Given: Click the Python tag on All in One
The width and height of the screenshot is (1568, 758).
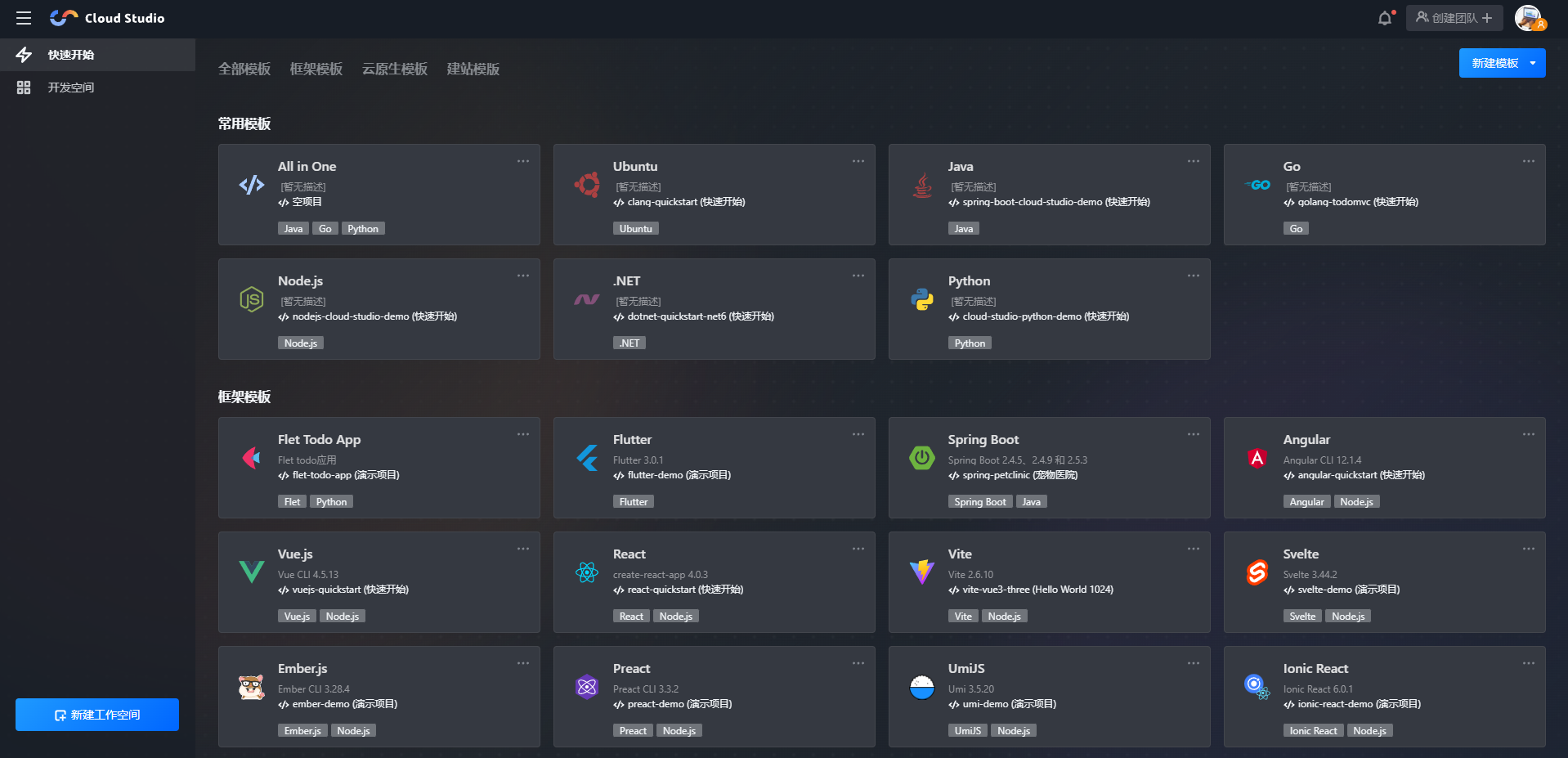Looking at the screenshot, I should point(363,229).
